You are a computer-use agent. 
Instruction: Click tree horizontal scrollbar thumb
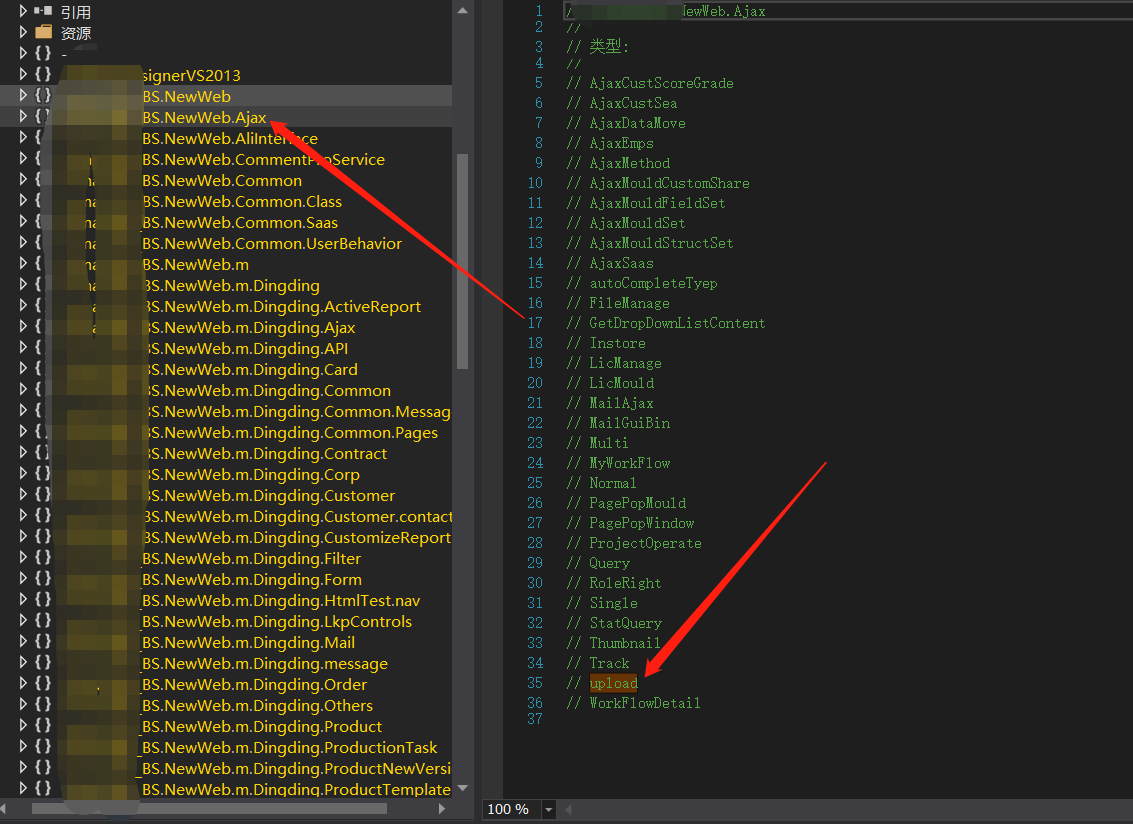[x=210, y=809]
